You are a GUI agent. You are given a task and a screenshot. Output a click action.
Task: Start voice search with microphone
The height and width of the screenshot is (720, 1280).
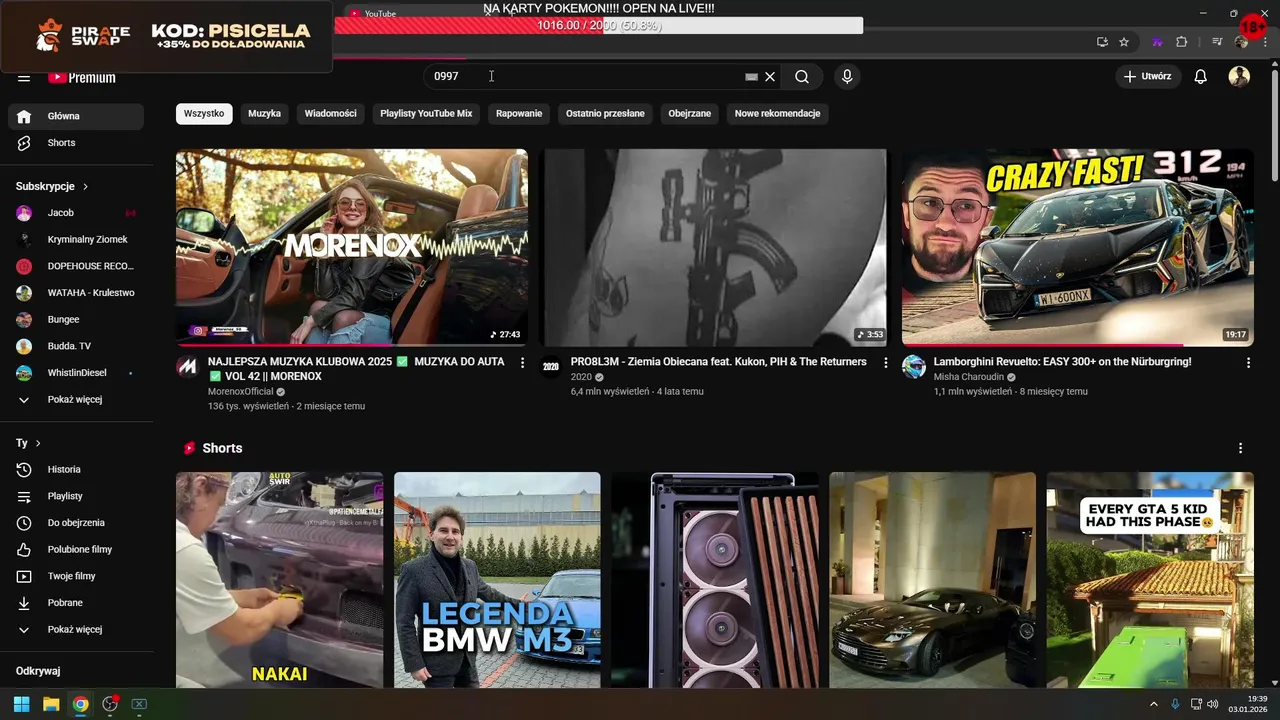point(847,77)
